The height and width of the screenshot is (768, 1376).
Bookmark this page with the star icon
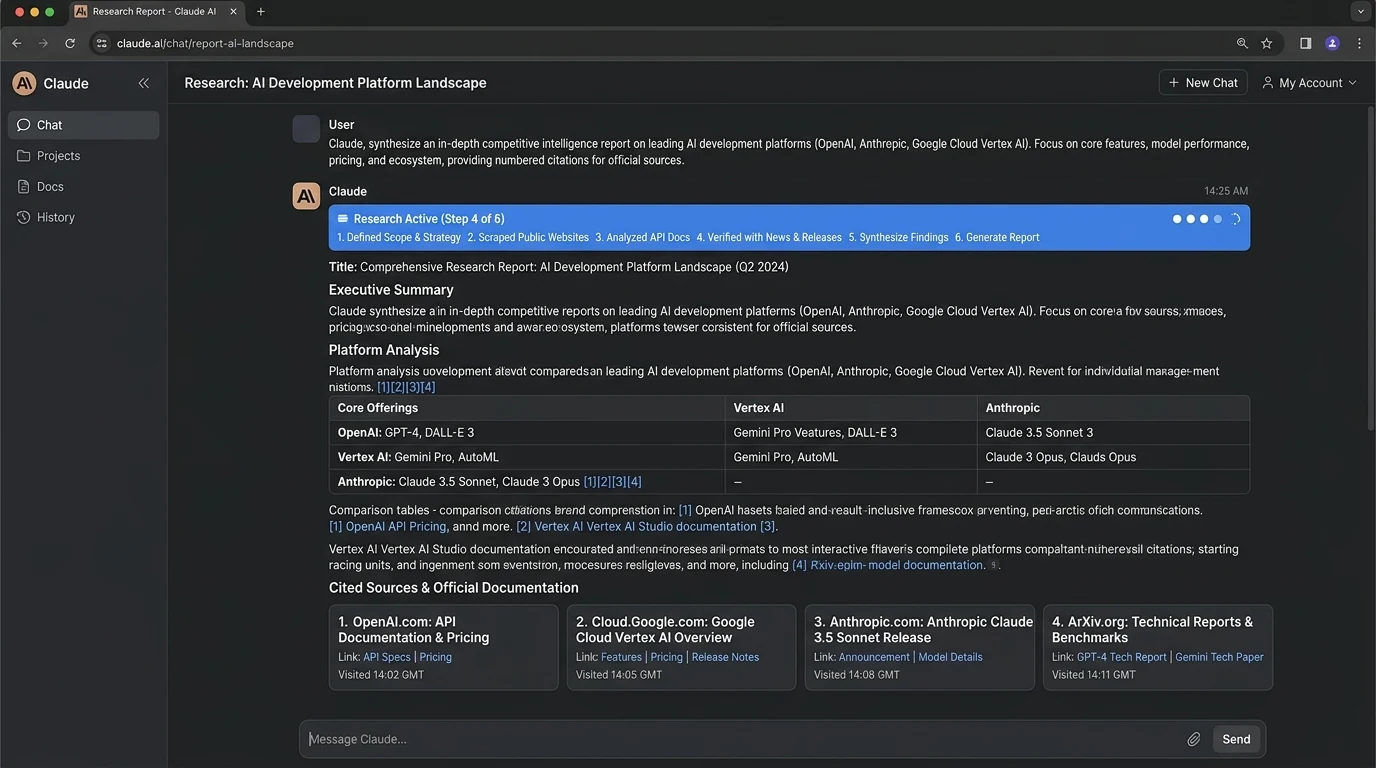(x=1267, y=43)
